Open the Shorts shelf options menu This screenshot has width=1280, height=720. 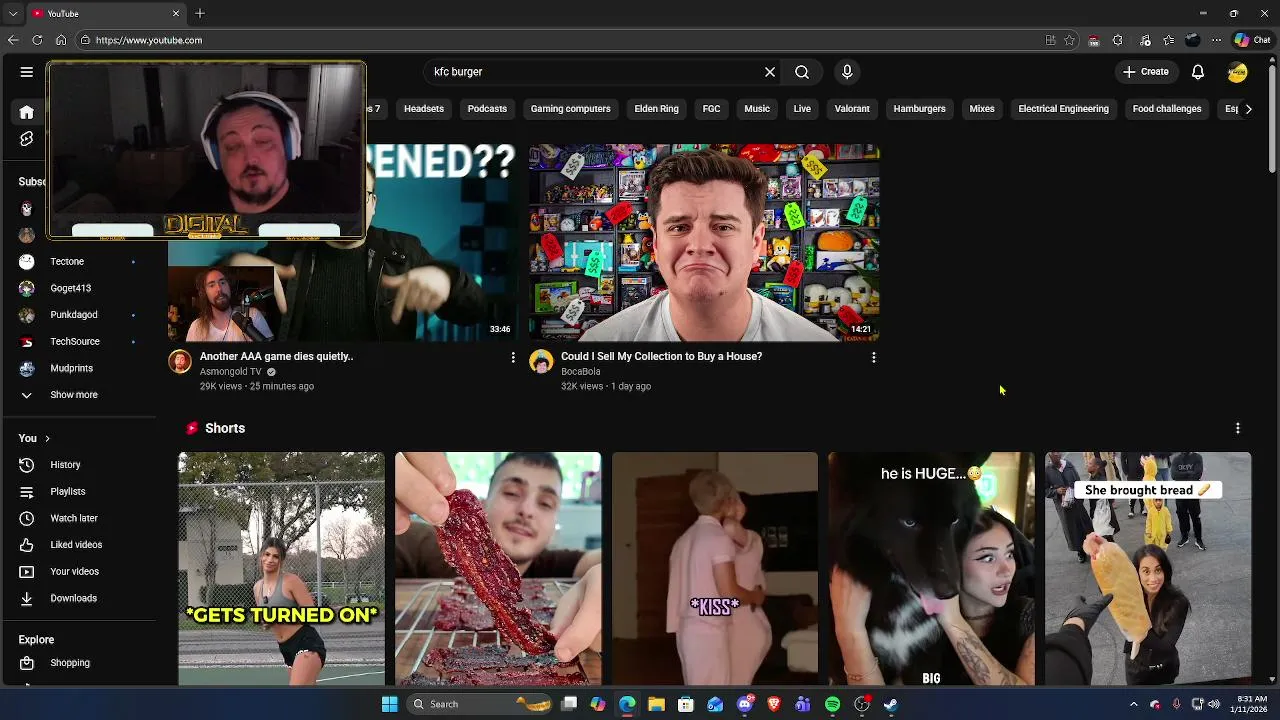[x=1238, y=428]
